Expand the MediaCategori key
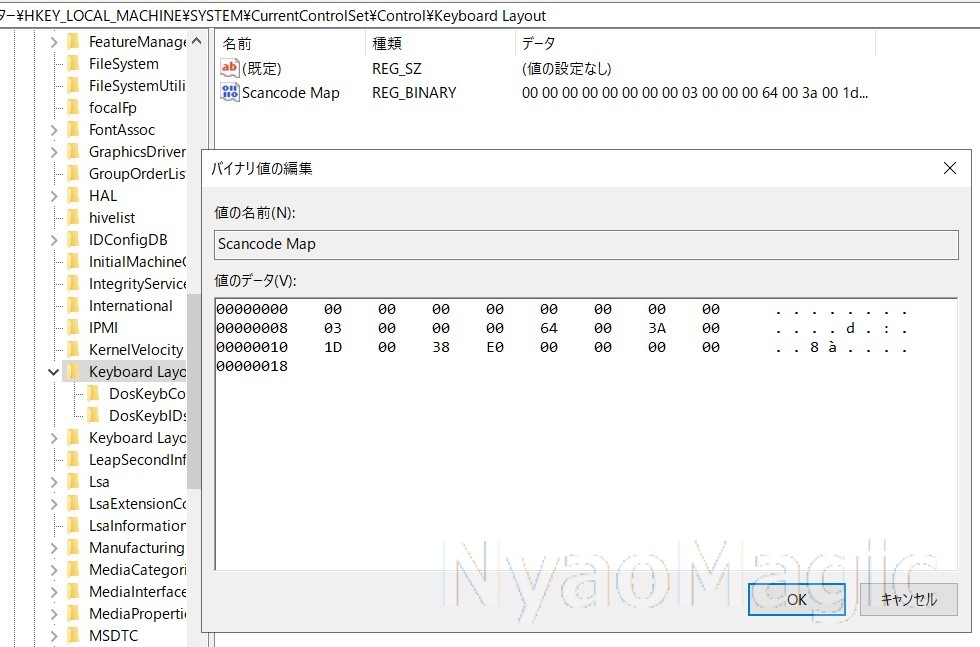980x647 pixels. (54, 570)
